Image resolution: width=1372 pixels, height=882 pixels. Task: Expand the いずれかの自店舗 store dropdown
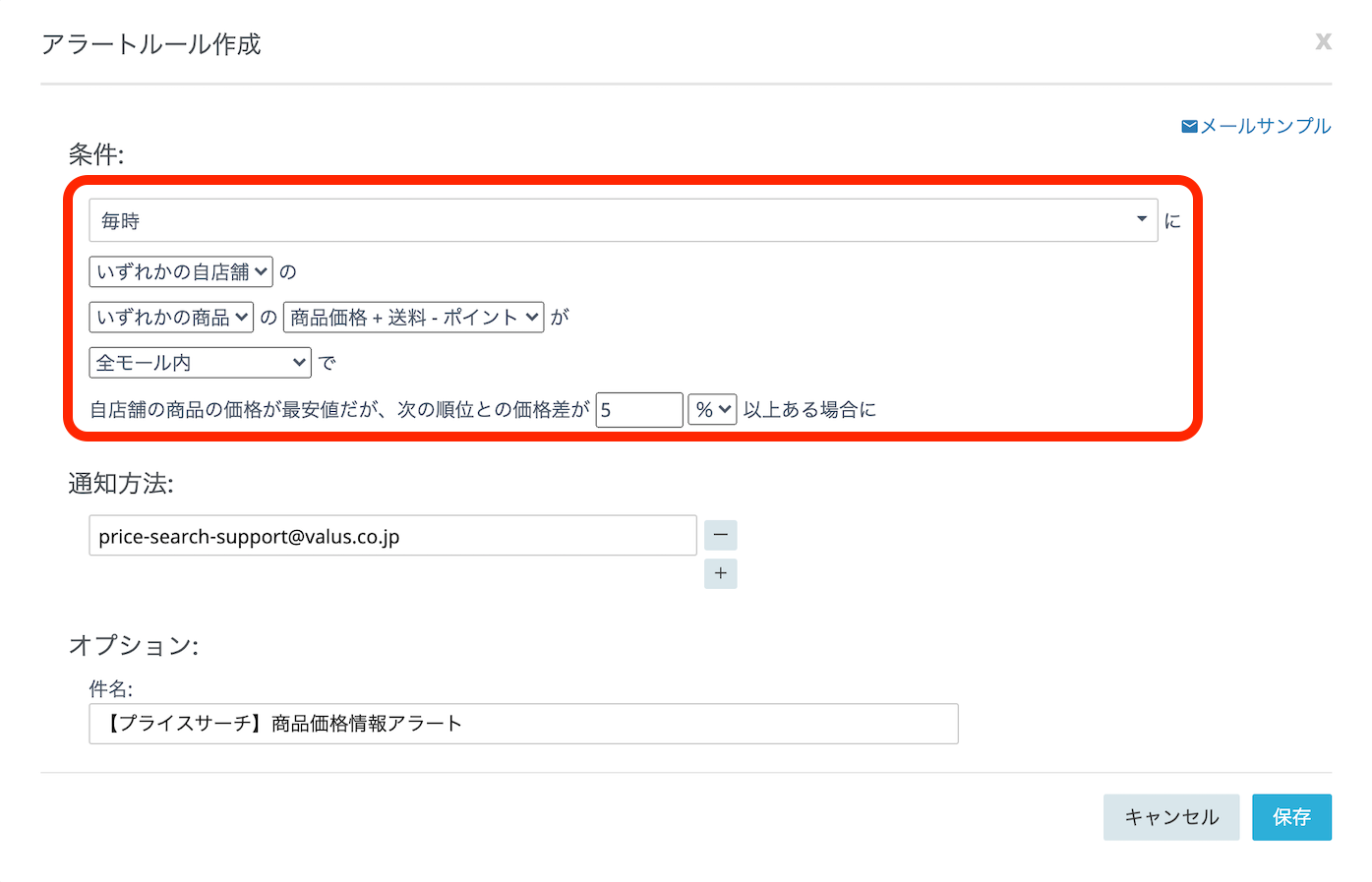[181, 271]
